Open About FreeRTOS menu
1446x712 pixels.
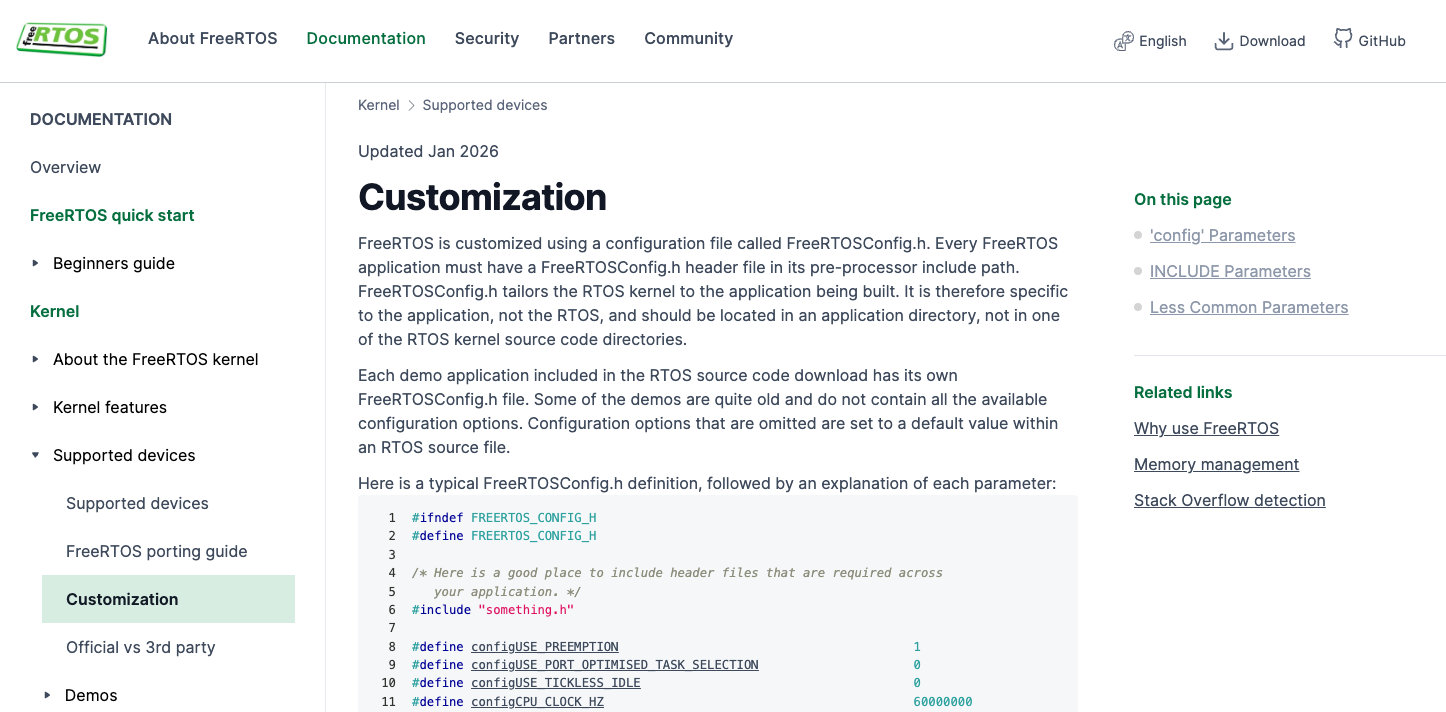coord(213,38)
